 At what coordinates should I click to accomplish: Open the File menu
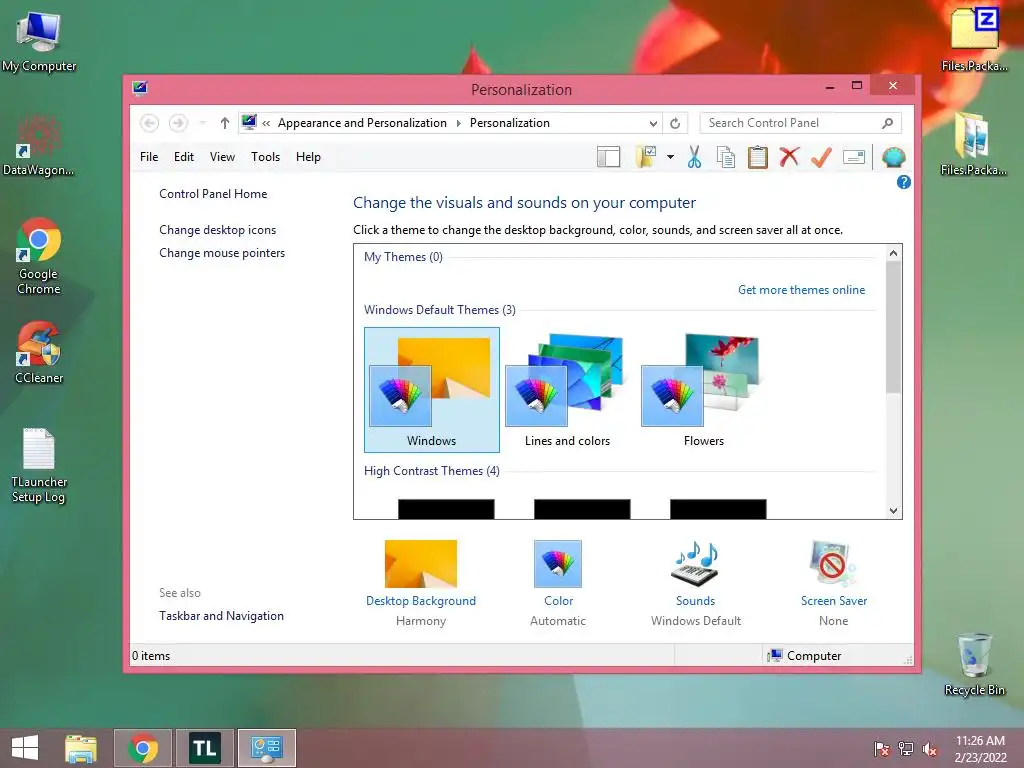click(x=149, y=157)
